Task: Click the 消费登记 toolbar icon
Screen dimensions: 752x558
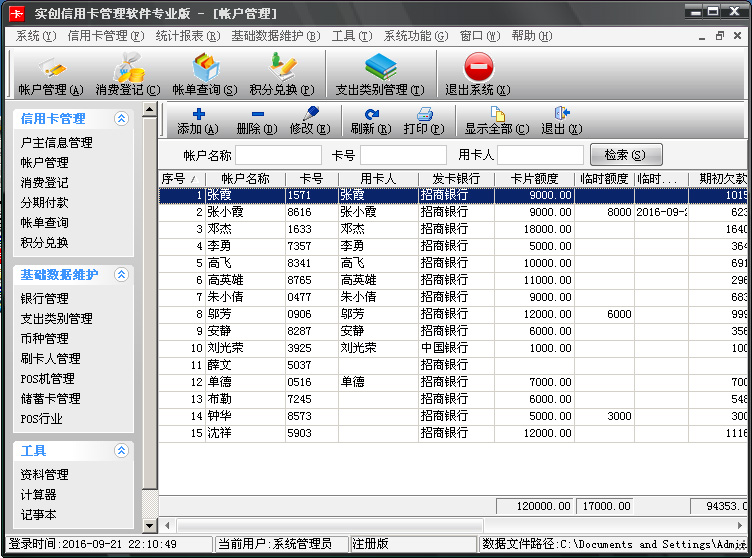Action: (128, 74)
